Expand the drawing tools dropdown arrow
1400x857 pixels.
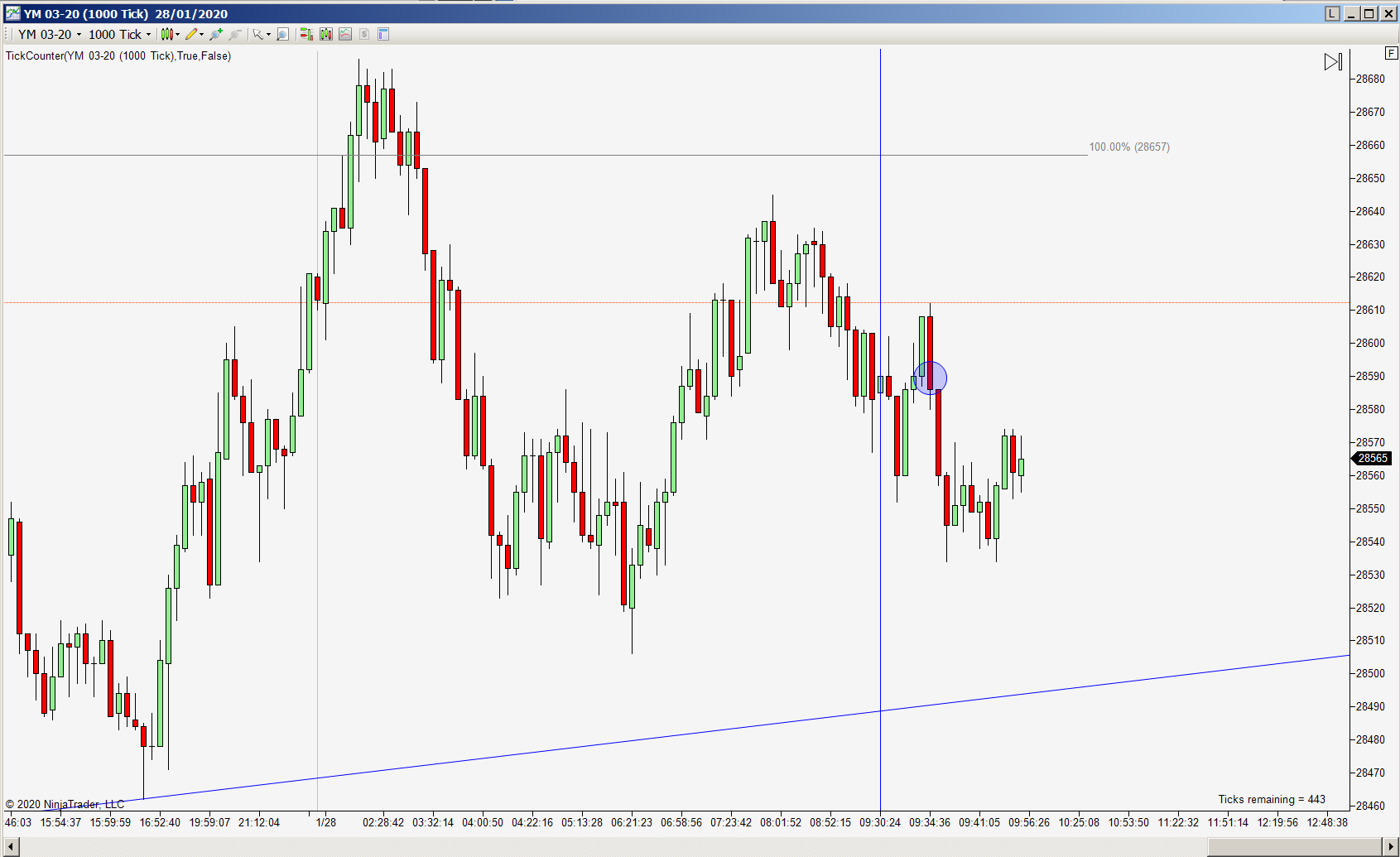click(x=202, y=34)
